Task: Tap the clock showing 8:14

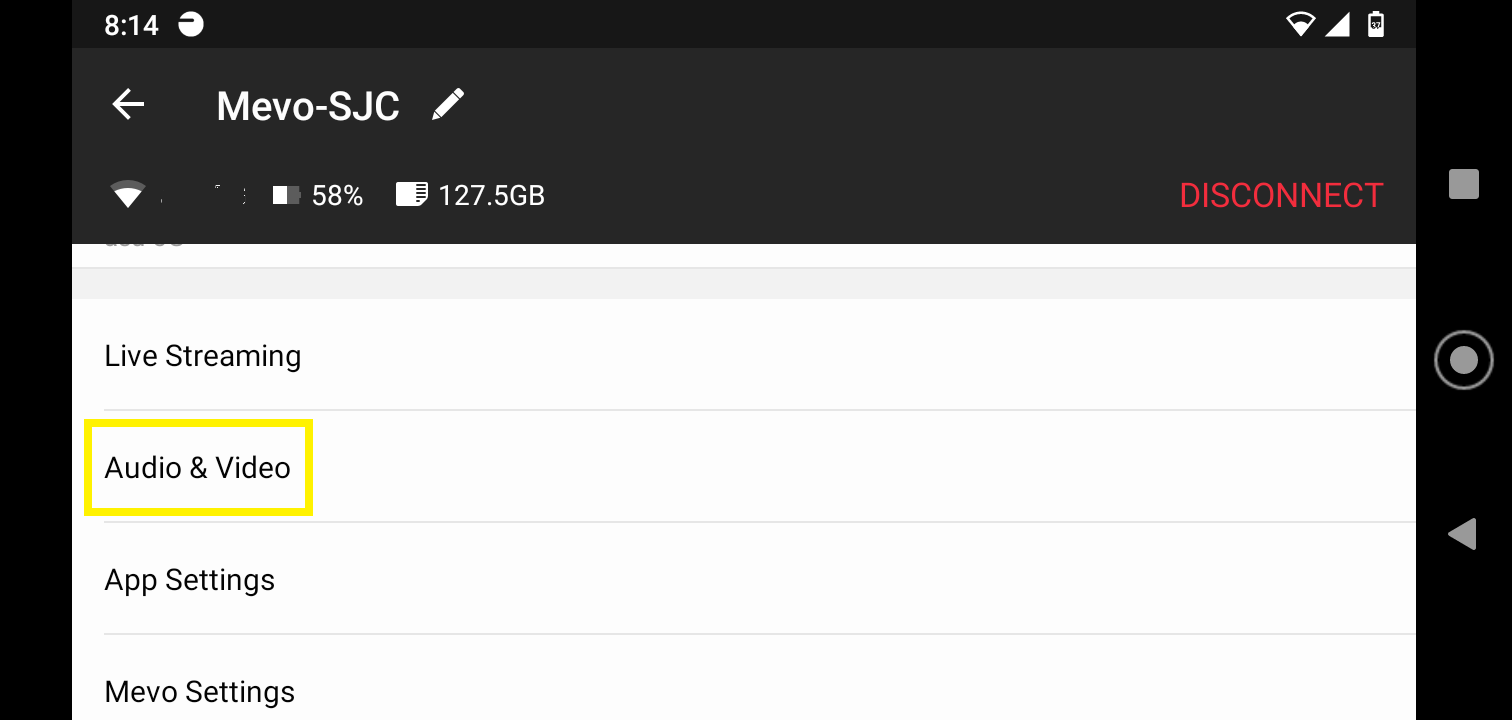Action: pos(131,24)
